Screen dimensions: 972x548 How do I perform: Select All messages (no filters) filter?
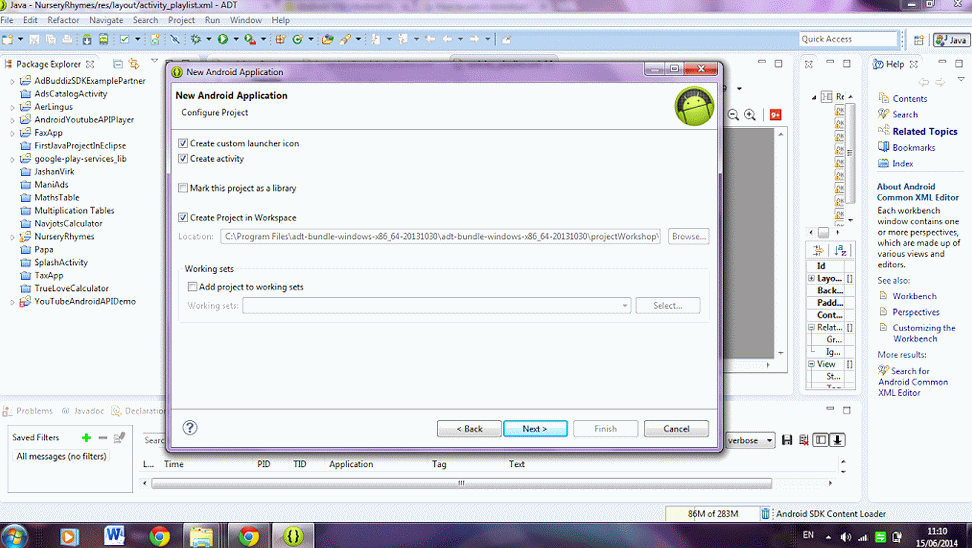pyautogui.click(x=61, y=456)
